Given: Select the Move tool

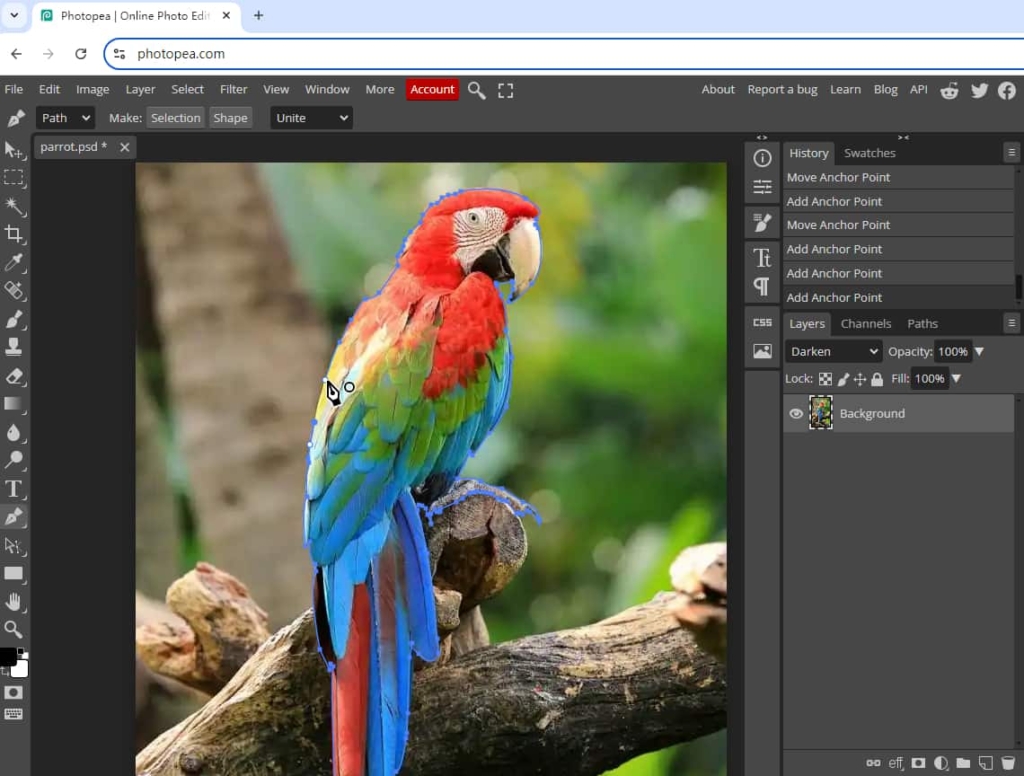Looking at the screenshot, I should click(14, 151).
